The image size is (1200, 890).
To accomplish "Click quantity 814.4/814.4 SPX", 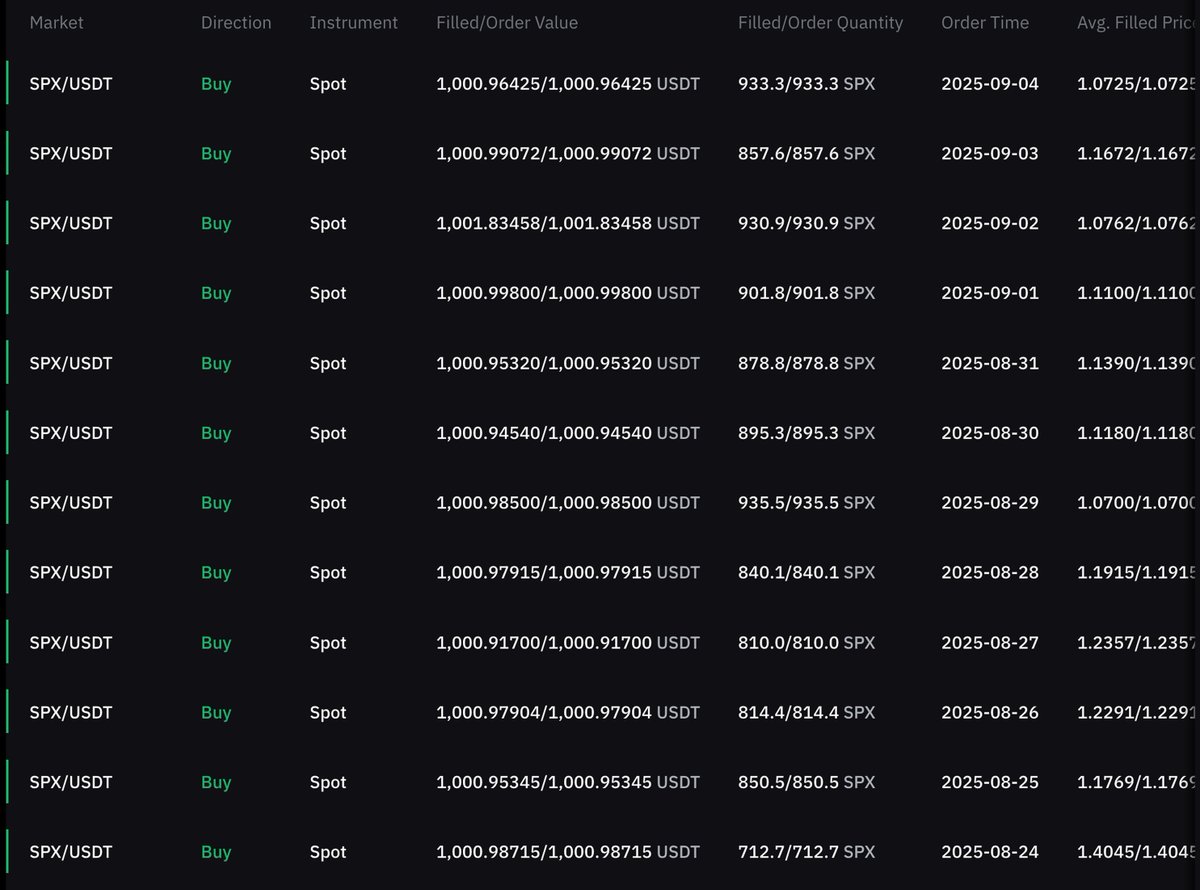I will 806,713.
